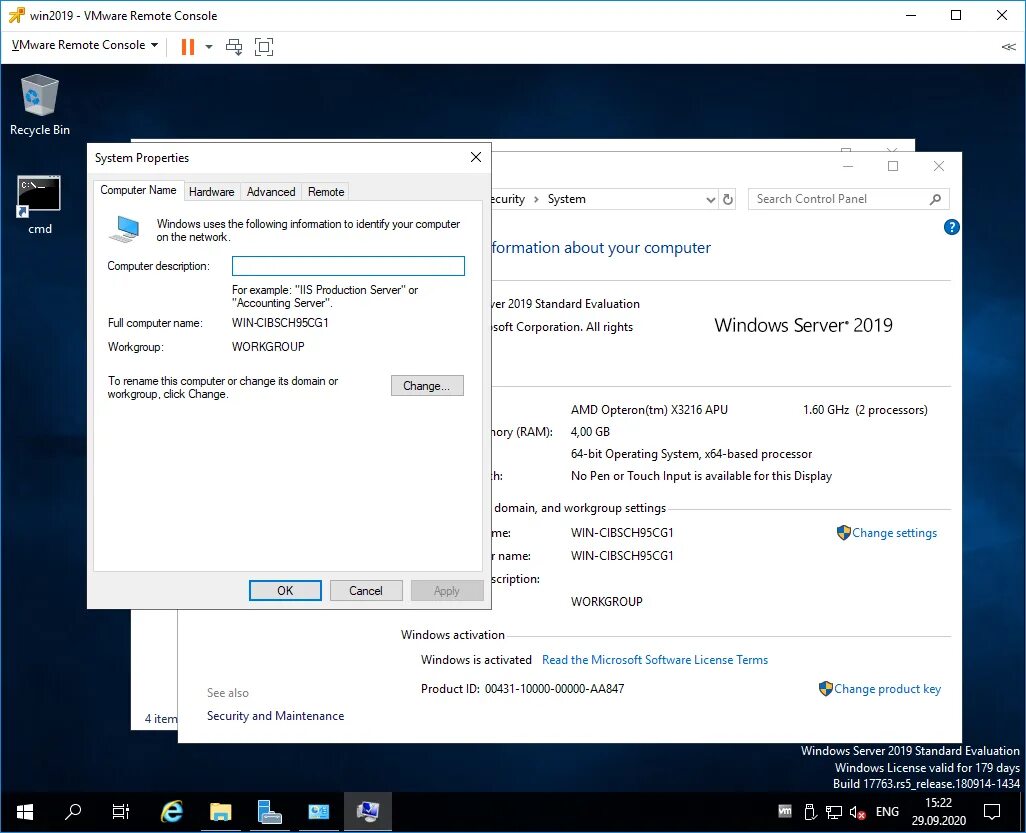Click the Change button to rename computer

pyautogui.click(x=427, y=385)
